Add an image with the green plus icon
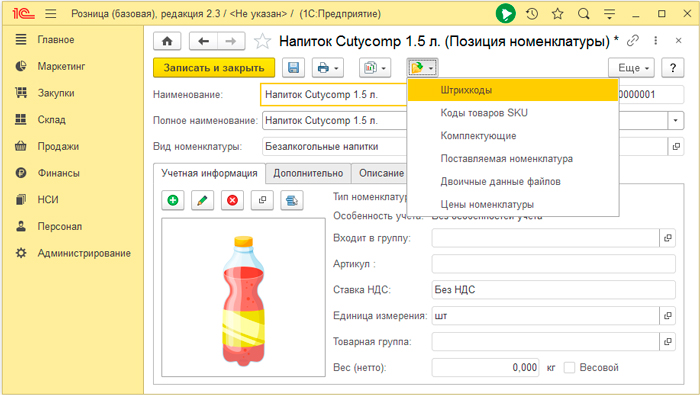Image resolution: width=700 pixels, height=395 pixels. coord(173,200)
